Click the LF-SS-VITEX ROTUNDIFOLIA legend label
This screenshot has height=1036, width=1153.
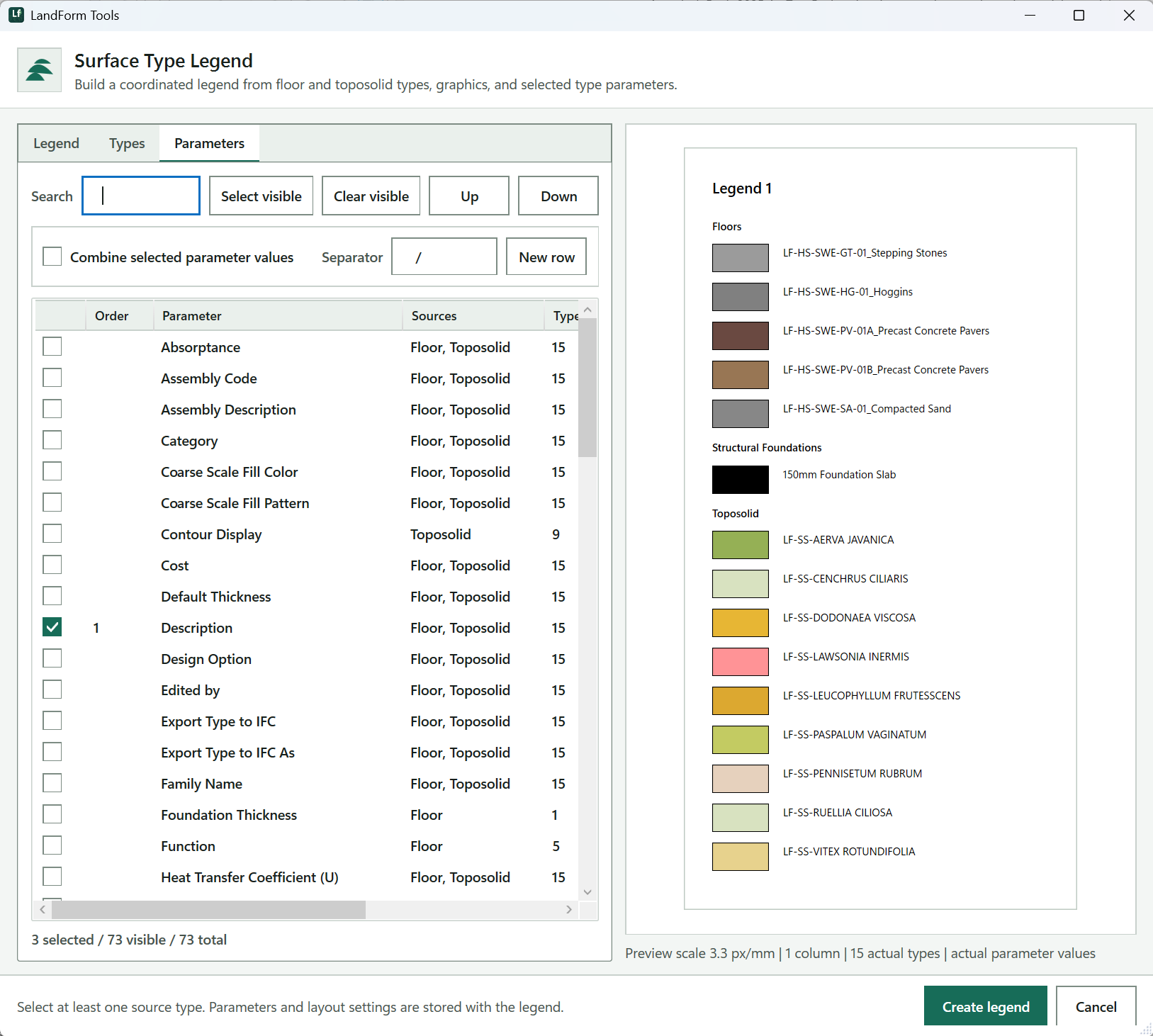point(849,852)
